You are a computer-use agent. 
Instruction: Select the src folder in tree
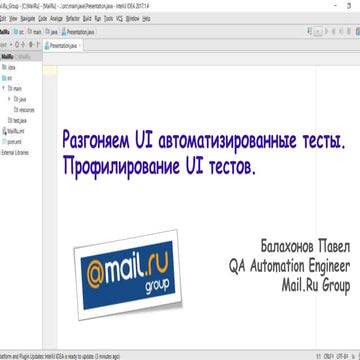pyautogui.click(x=7, y=78)
